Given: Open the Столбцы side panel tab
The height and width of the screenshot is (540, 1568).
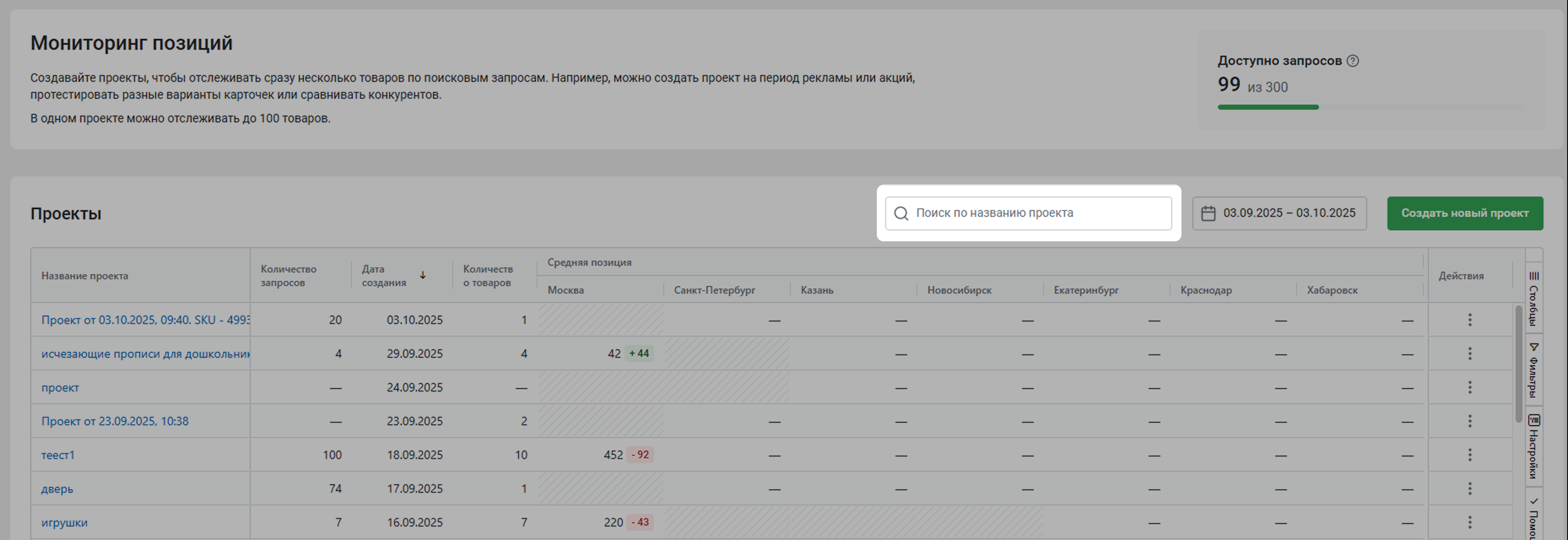Looking at the screenshot, I should click(x=1533, y=299).
